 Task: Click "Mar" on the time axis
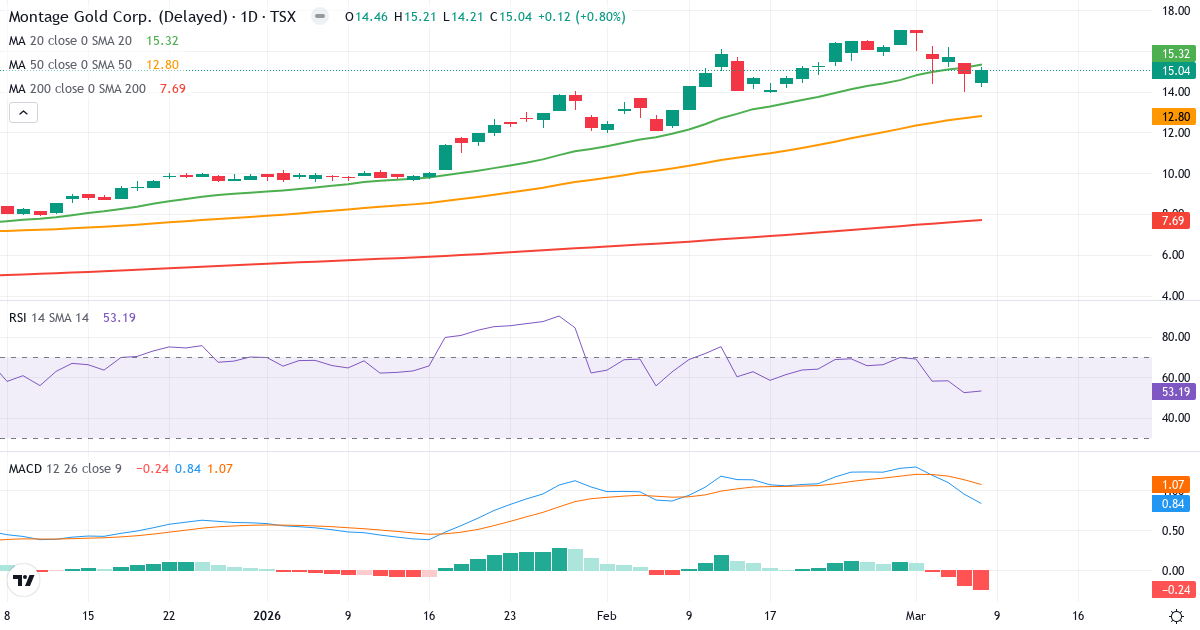916,617
